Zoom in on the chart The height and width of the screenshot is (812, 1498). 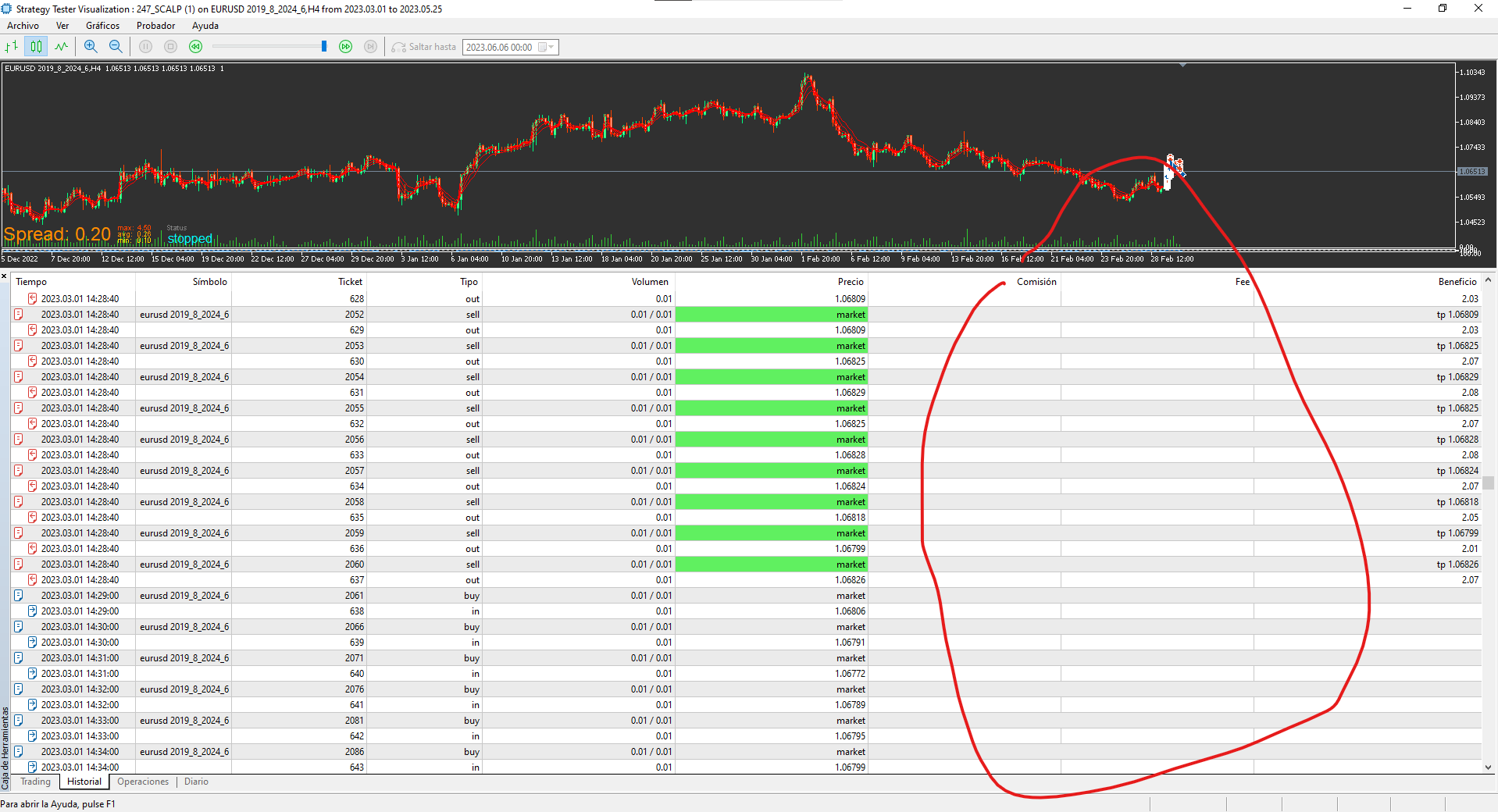(x=91, y=47)
